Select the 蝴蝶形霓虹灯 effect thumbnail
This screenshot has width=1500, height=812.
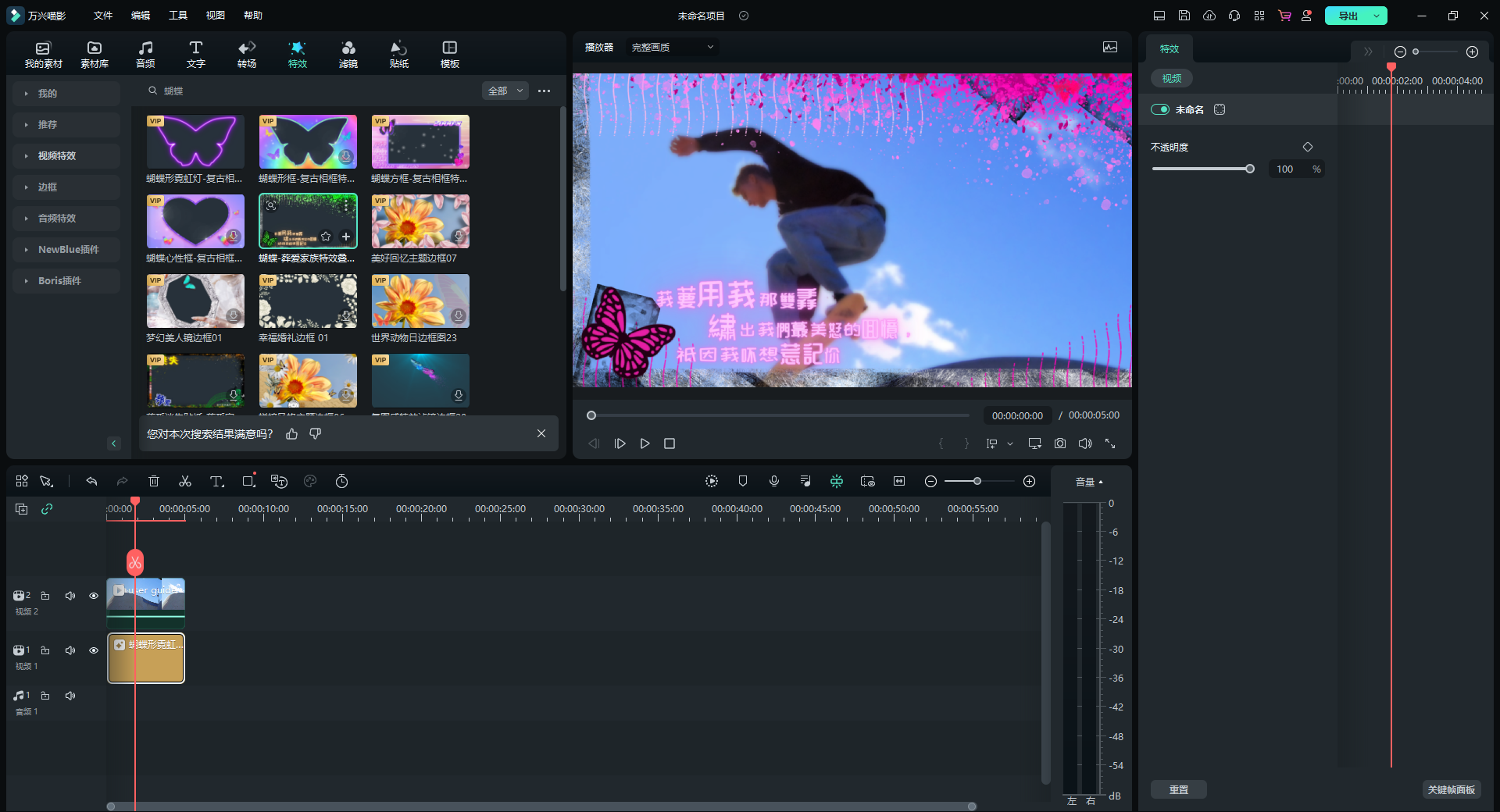195,142
